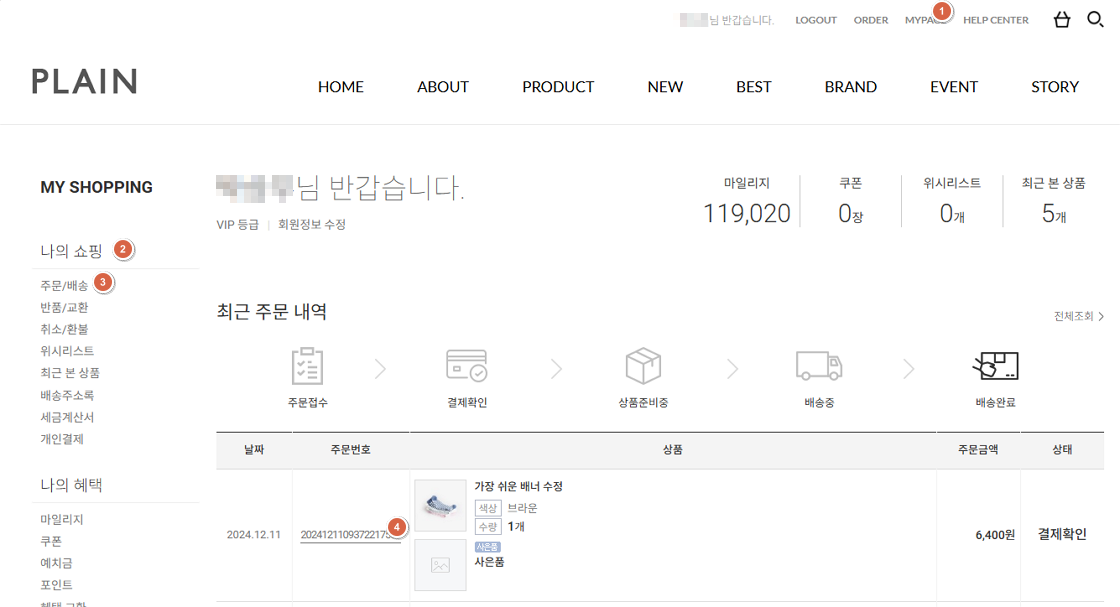The height and width of the screenshot is (607, 1120).
Task: Open the sneaker product thumbnail
Action: point(440,506)
